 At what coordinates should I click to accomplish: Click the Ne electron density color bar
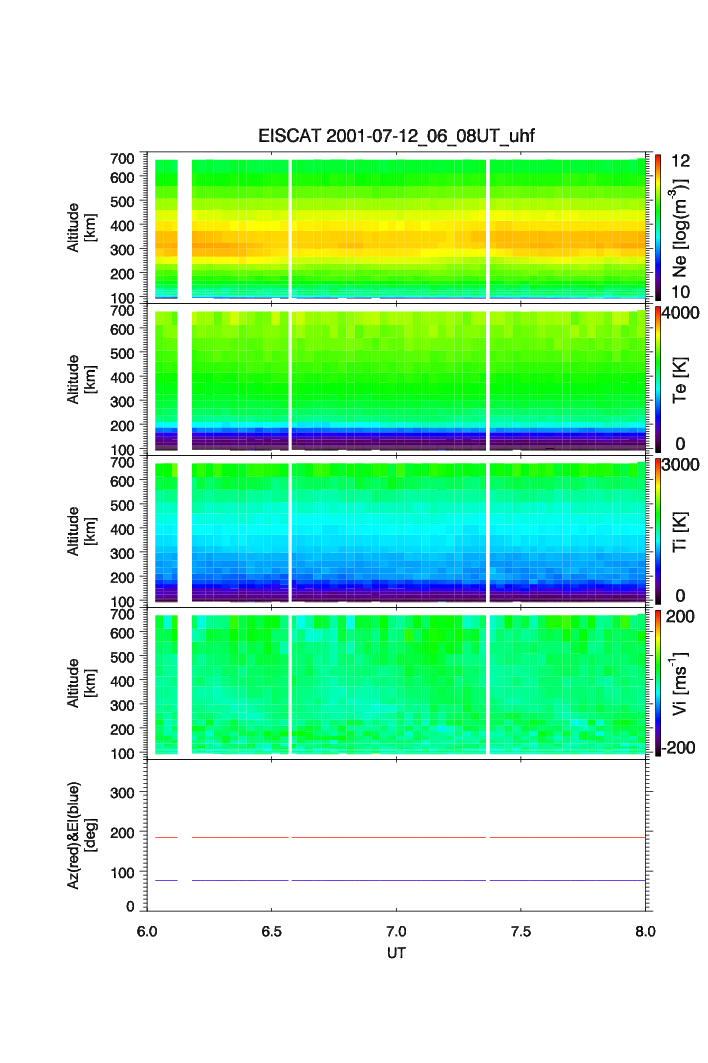tap(659, 226)
